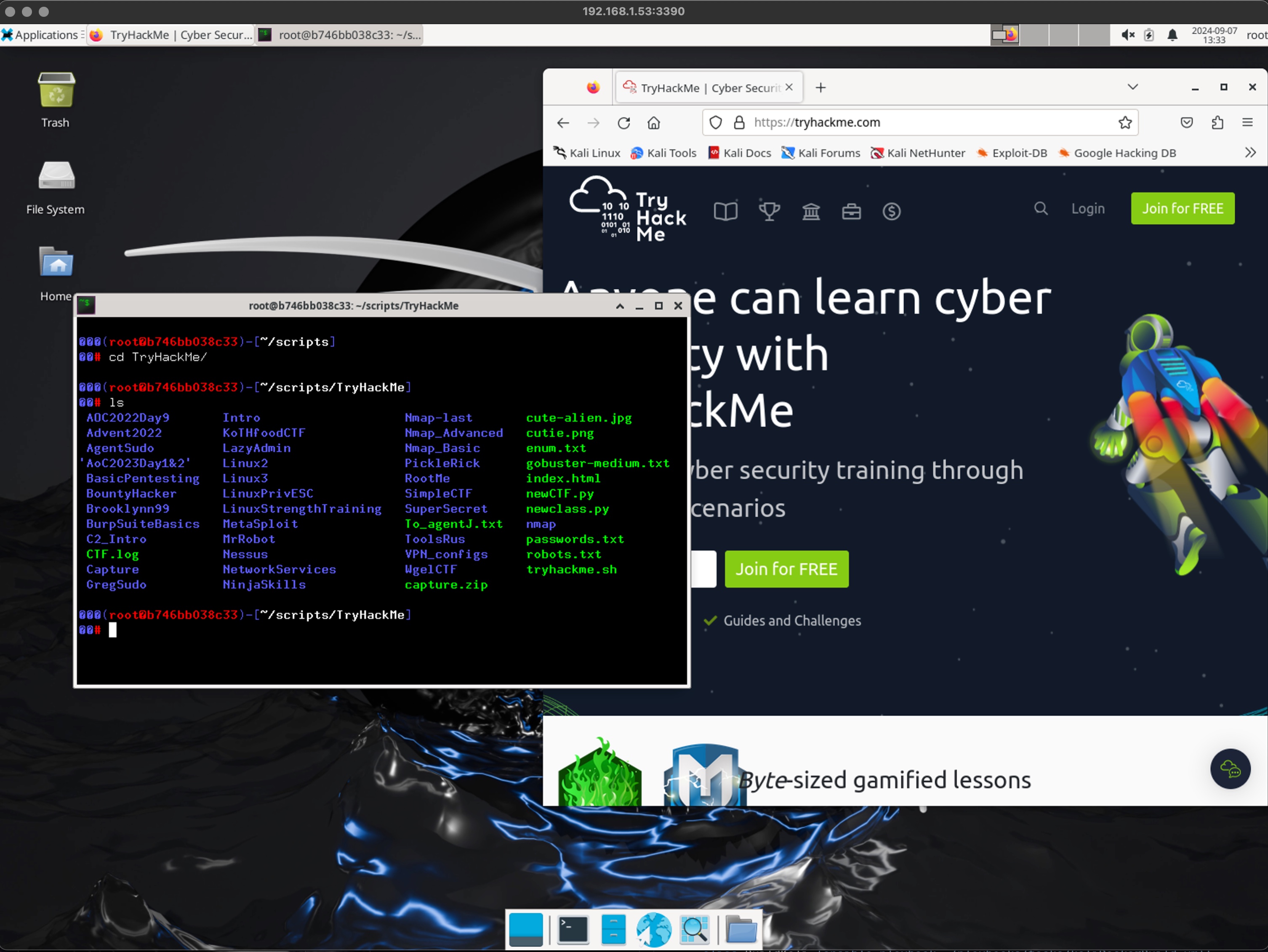Open the notifications bell in panel
Viewport: 1268px width, 952px height.
point(1172,35)
